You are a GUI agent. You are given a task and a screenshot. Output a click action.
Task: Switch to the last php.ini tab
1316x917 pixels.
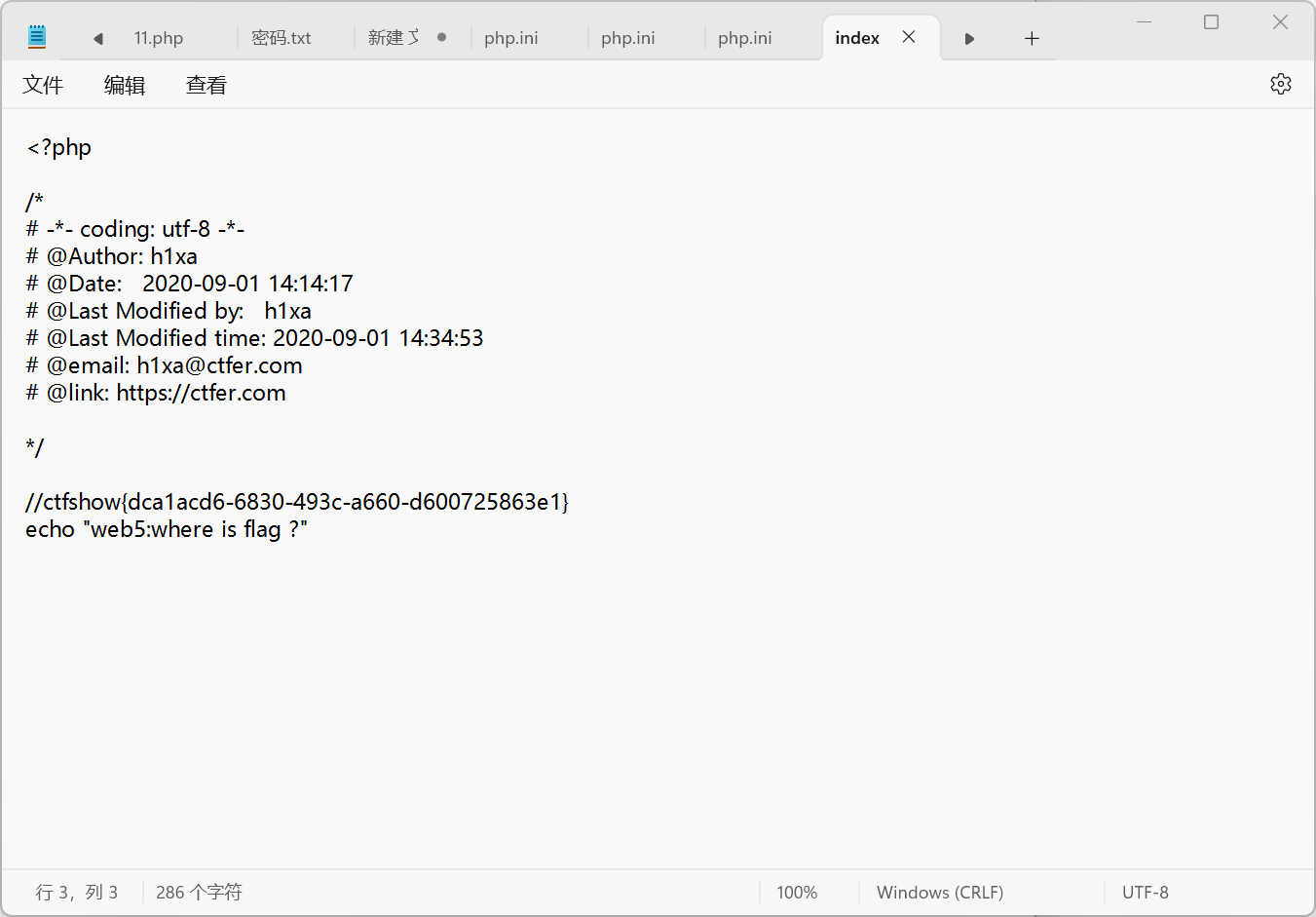(745, 38)
